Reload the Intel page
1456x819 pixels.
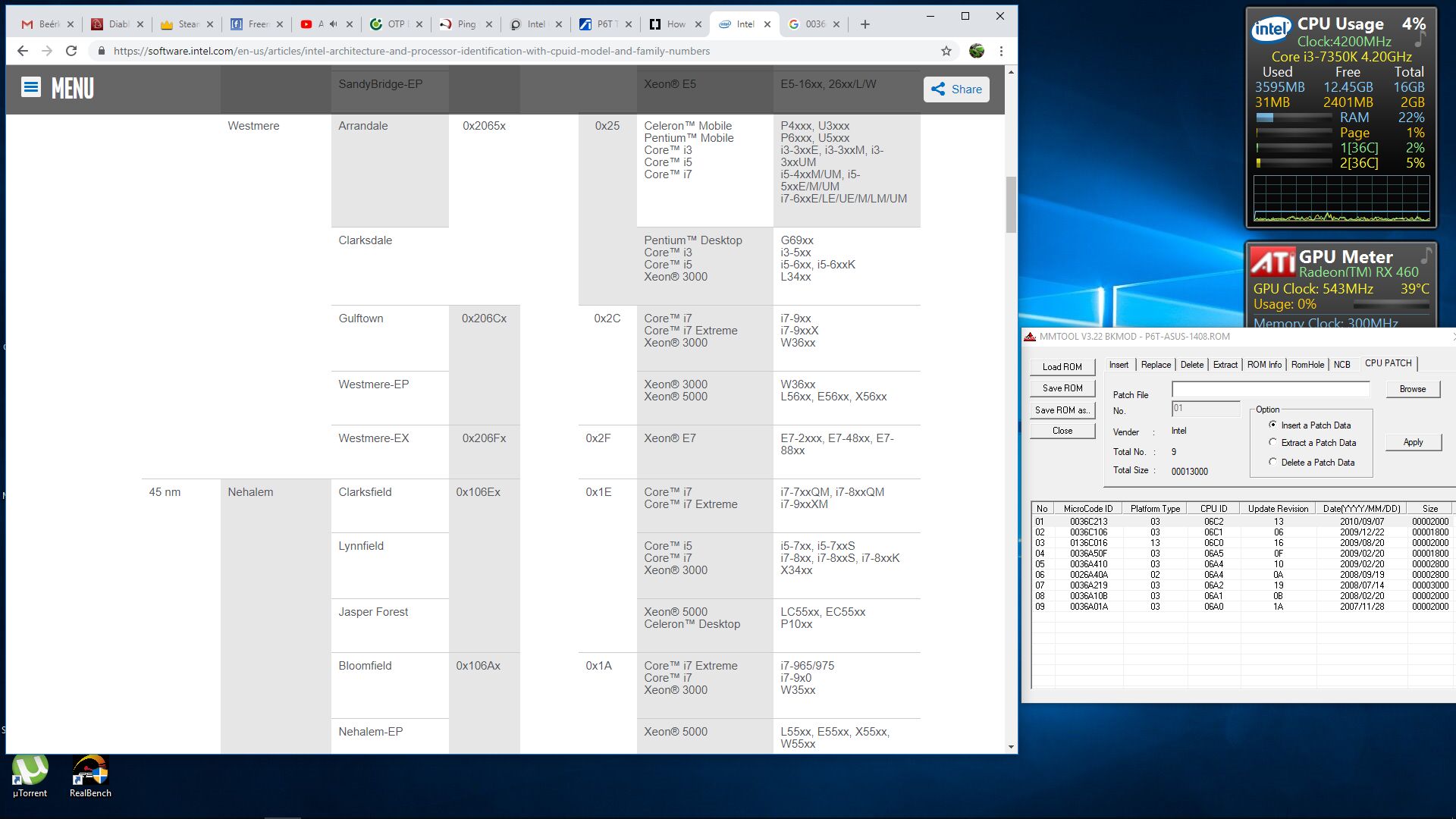(x=71, y=51)
